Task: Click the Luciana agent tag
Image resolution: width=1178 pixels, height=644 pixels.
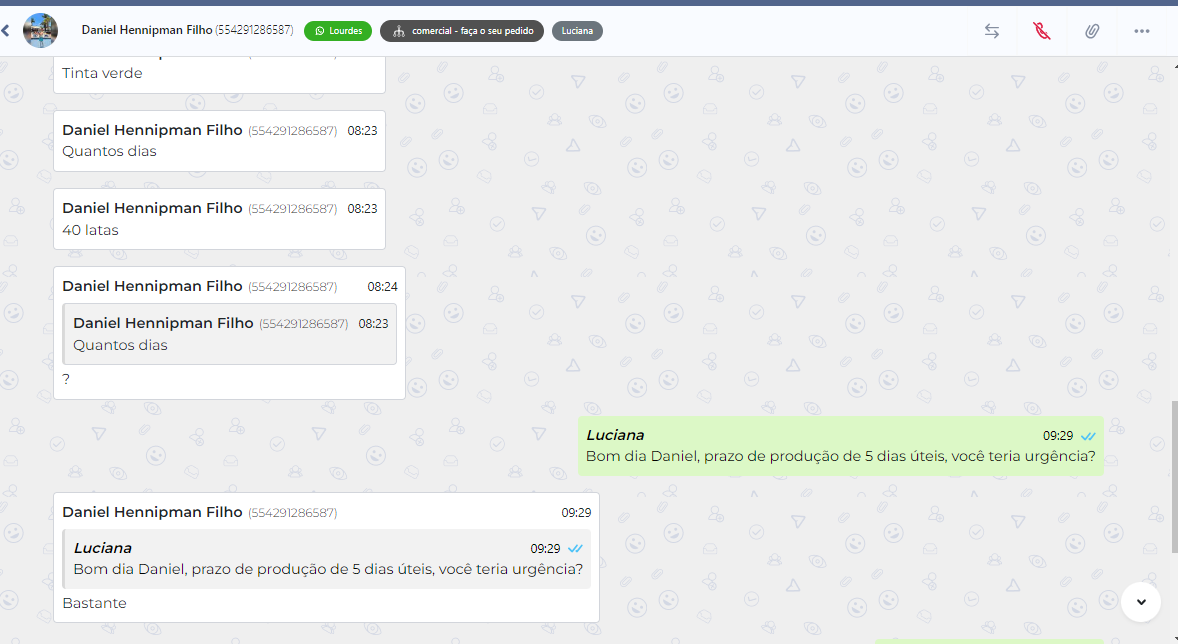Action: (577, 31)
